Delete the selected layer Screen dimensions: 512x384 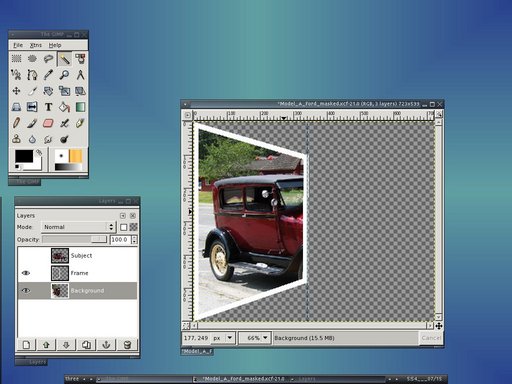pyautogui.click(x=127, y=345)
